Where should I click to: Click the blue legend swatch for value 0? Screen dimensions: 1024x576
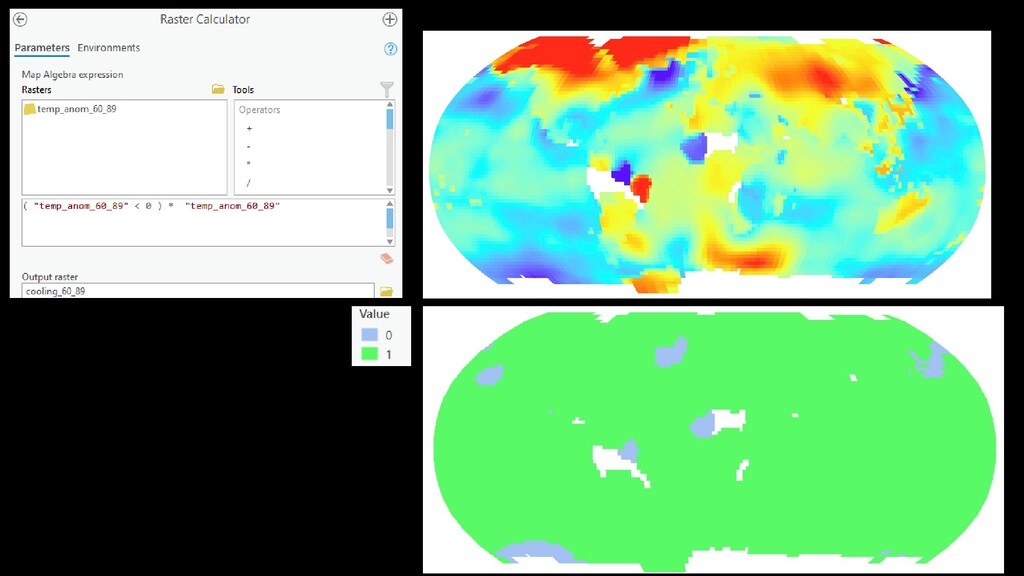tap(370, 335)
